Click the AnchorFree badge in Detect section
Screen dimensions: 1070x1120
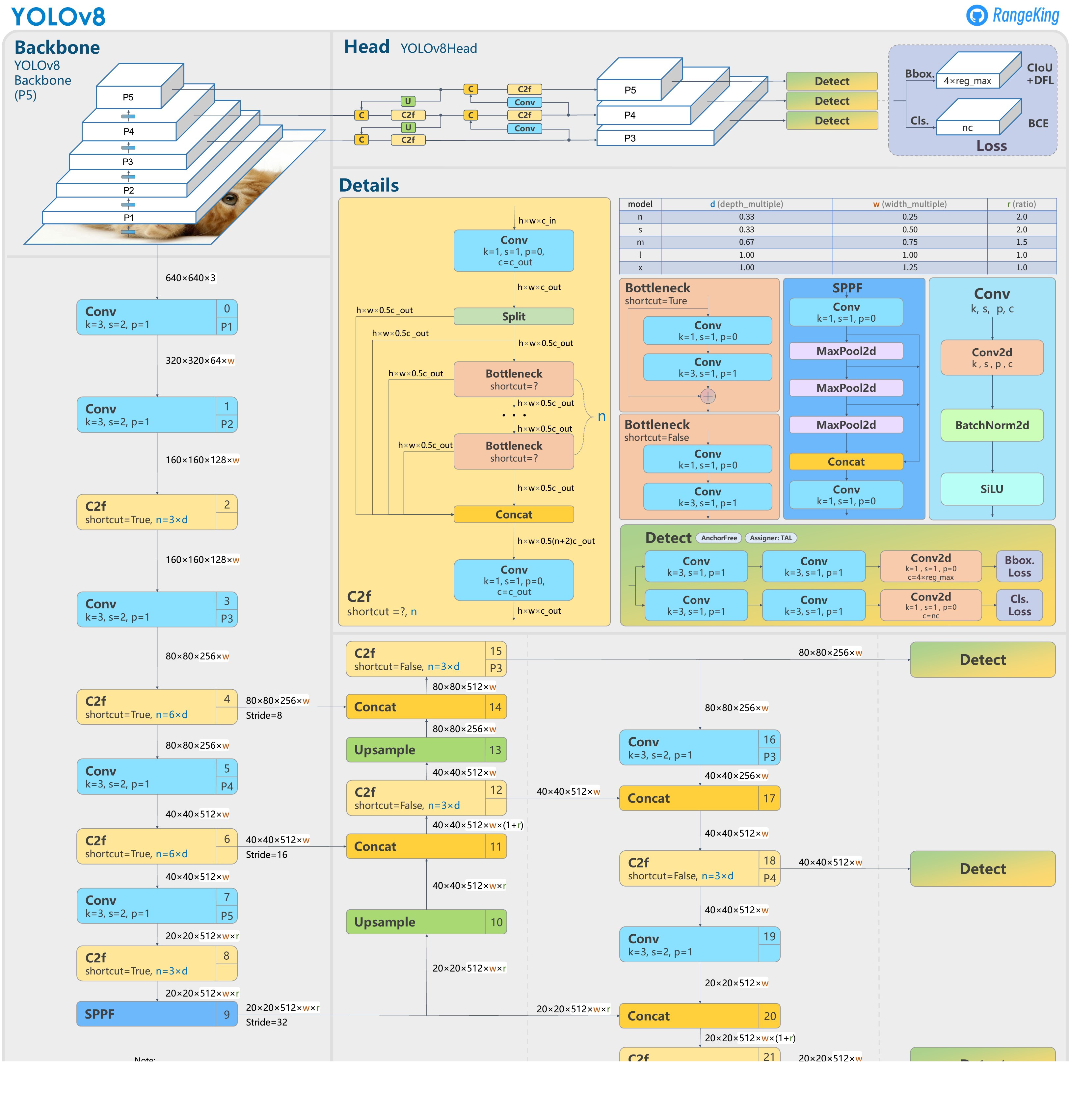(x=719, y=538)
